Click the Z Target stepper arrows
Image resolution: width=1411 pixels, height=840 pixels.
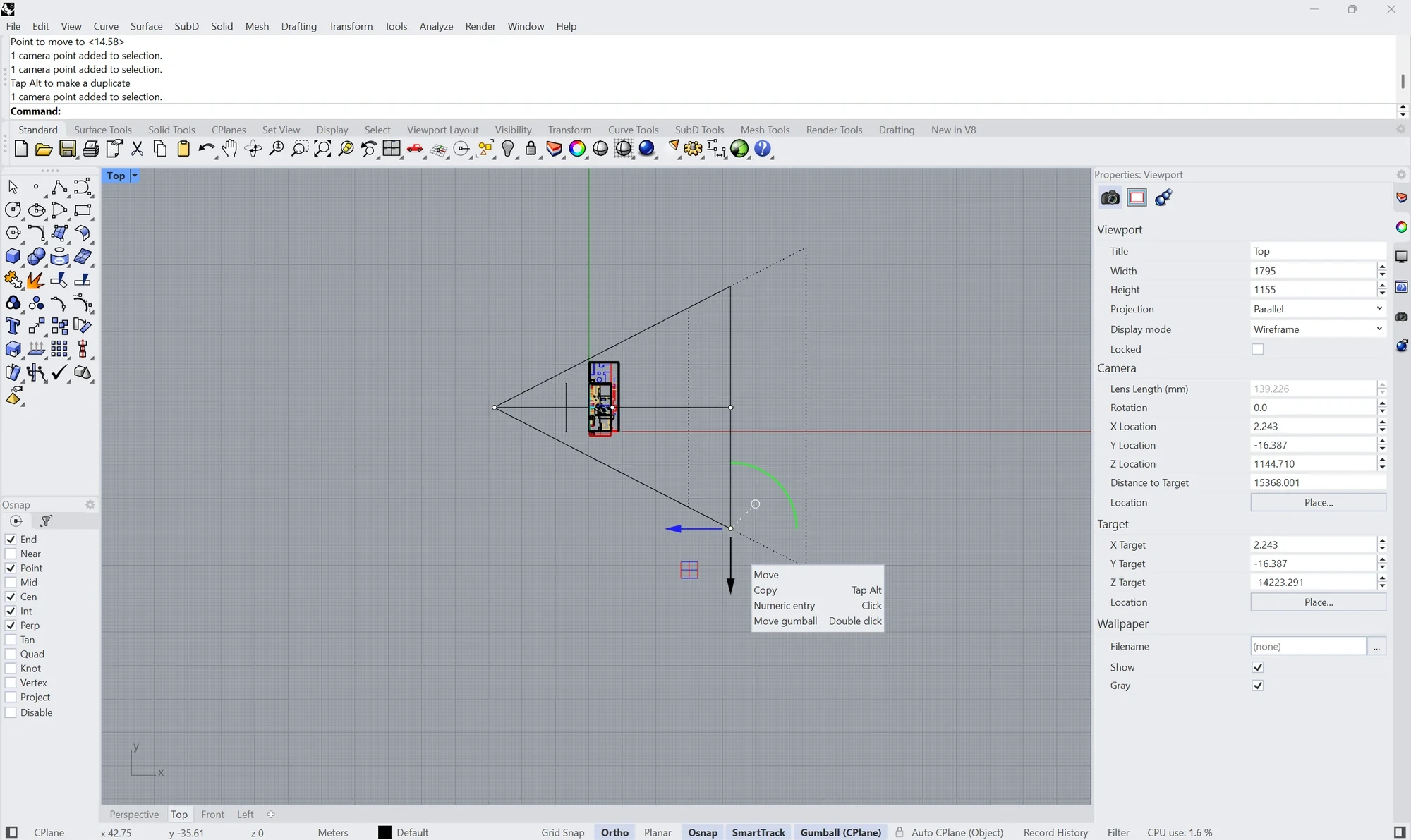[1382, 583]
